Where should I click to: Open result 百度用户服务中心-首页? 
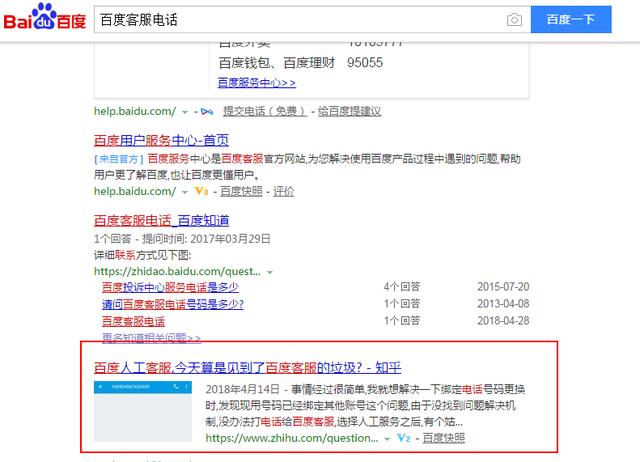click(161, 141)
